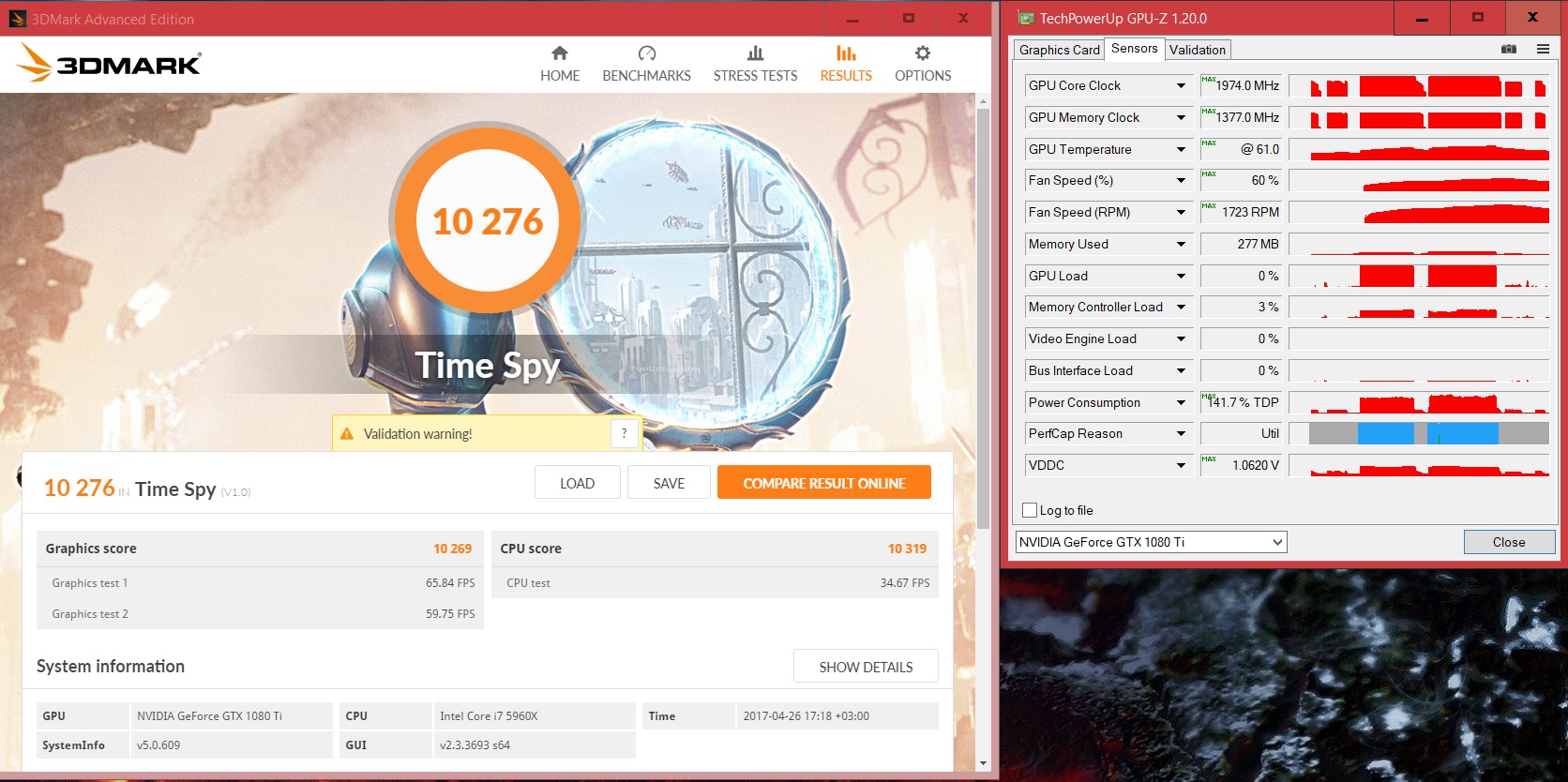Click the 3DMark title bar app icon
1568x782 pixels.
point(17,19)
